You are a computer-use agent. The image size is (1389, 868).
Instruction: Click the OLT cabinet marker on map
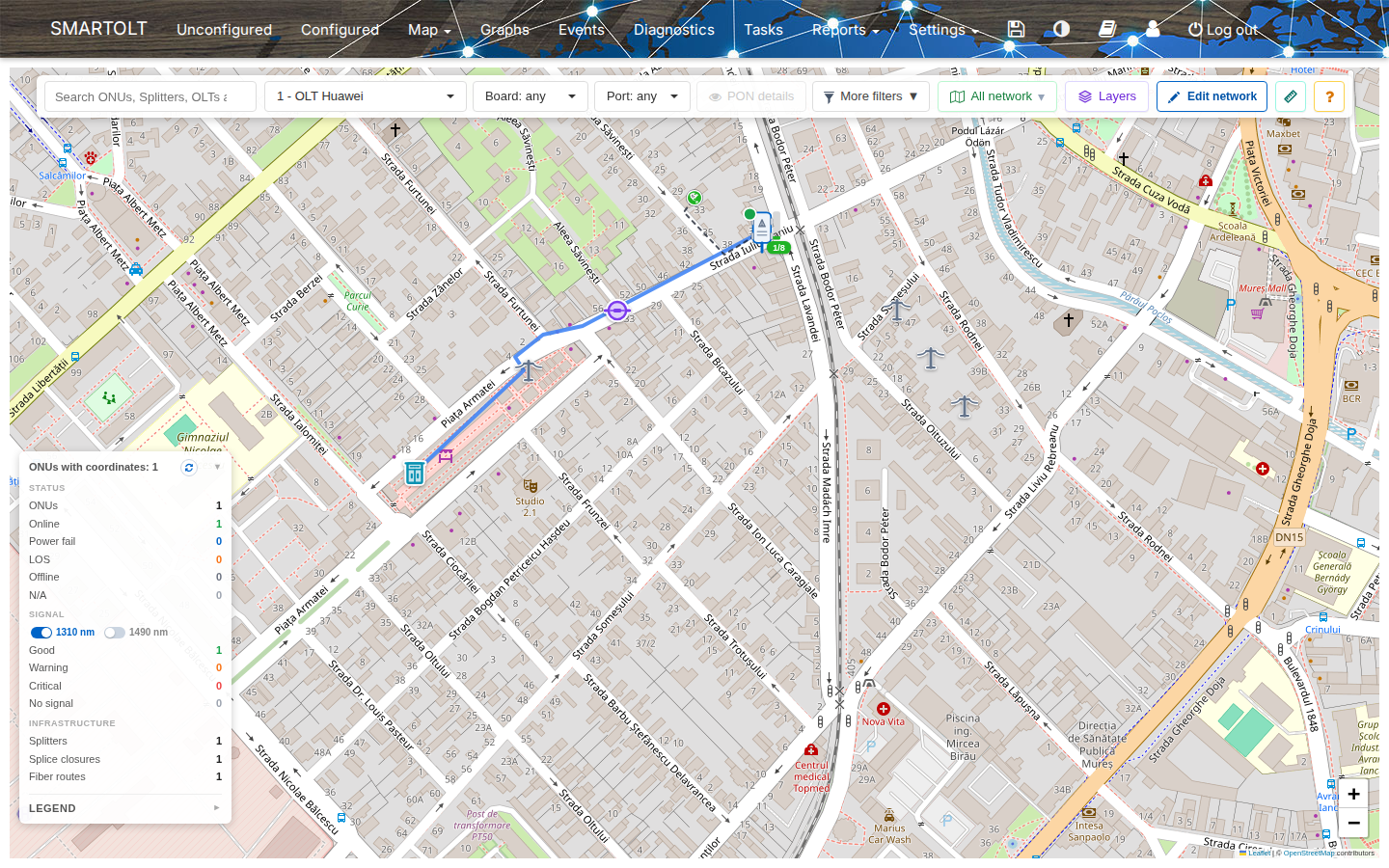coord(415,473)
